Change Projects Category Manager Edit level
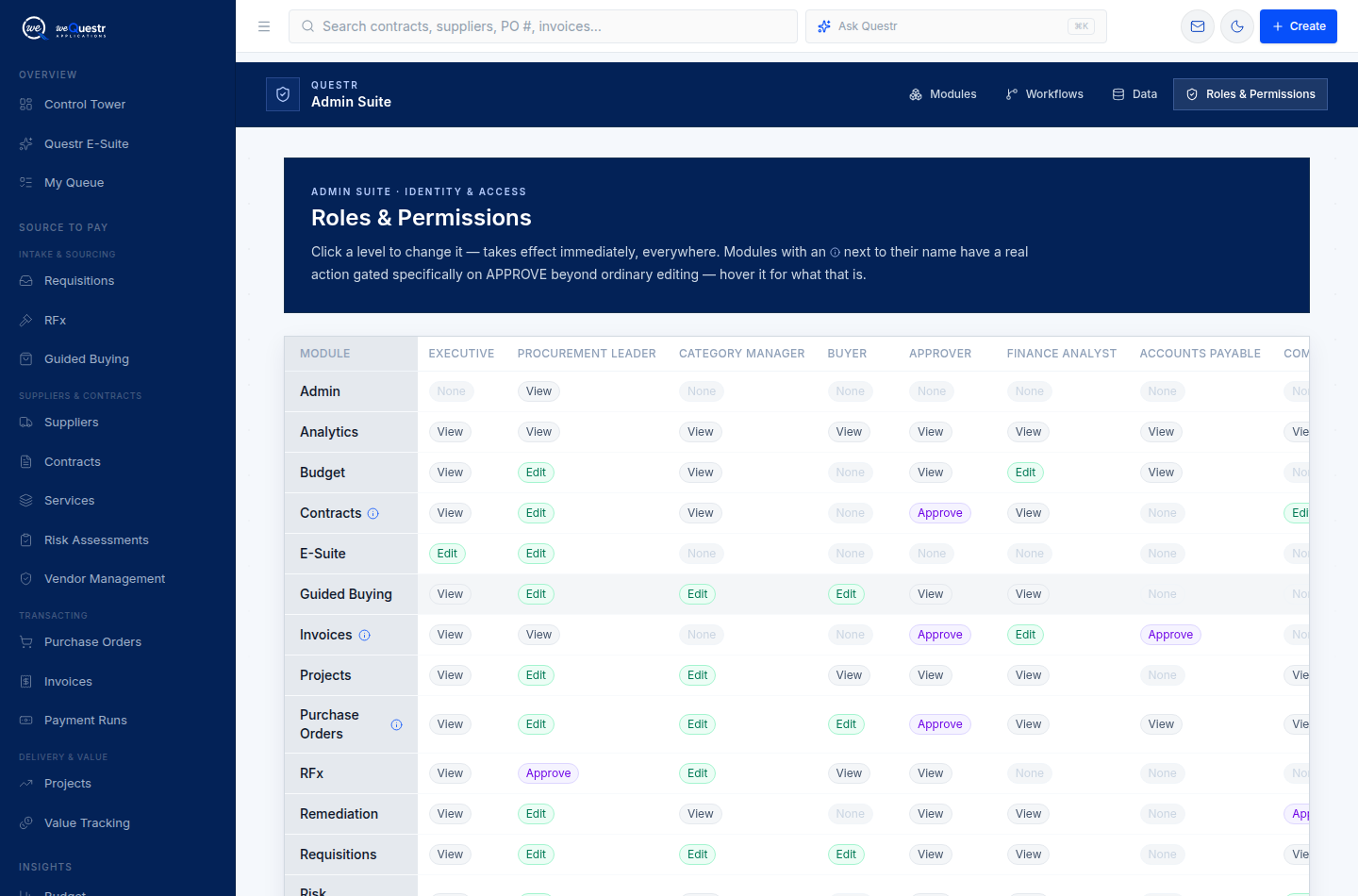Screen dimensions: 1358x896 click(x=697, y=675)
